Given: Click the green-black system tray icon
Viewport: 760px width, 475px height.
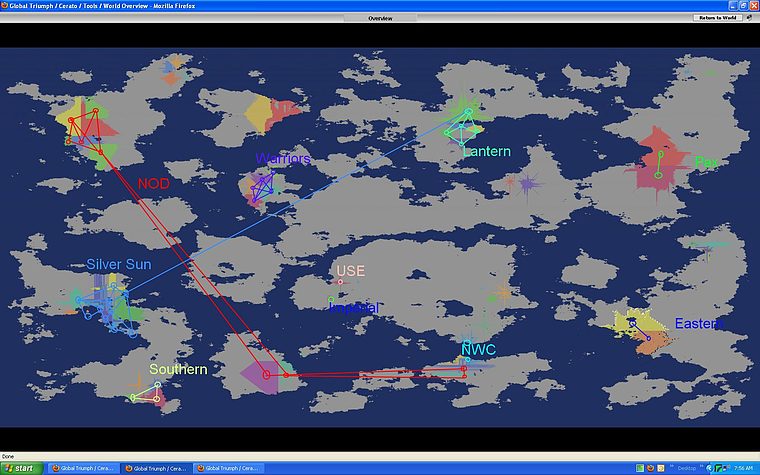Looking at the screenshot, I should [x=718, y=468].
